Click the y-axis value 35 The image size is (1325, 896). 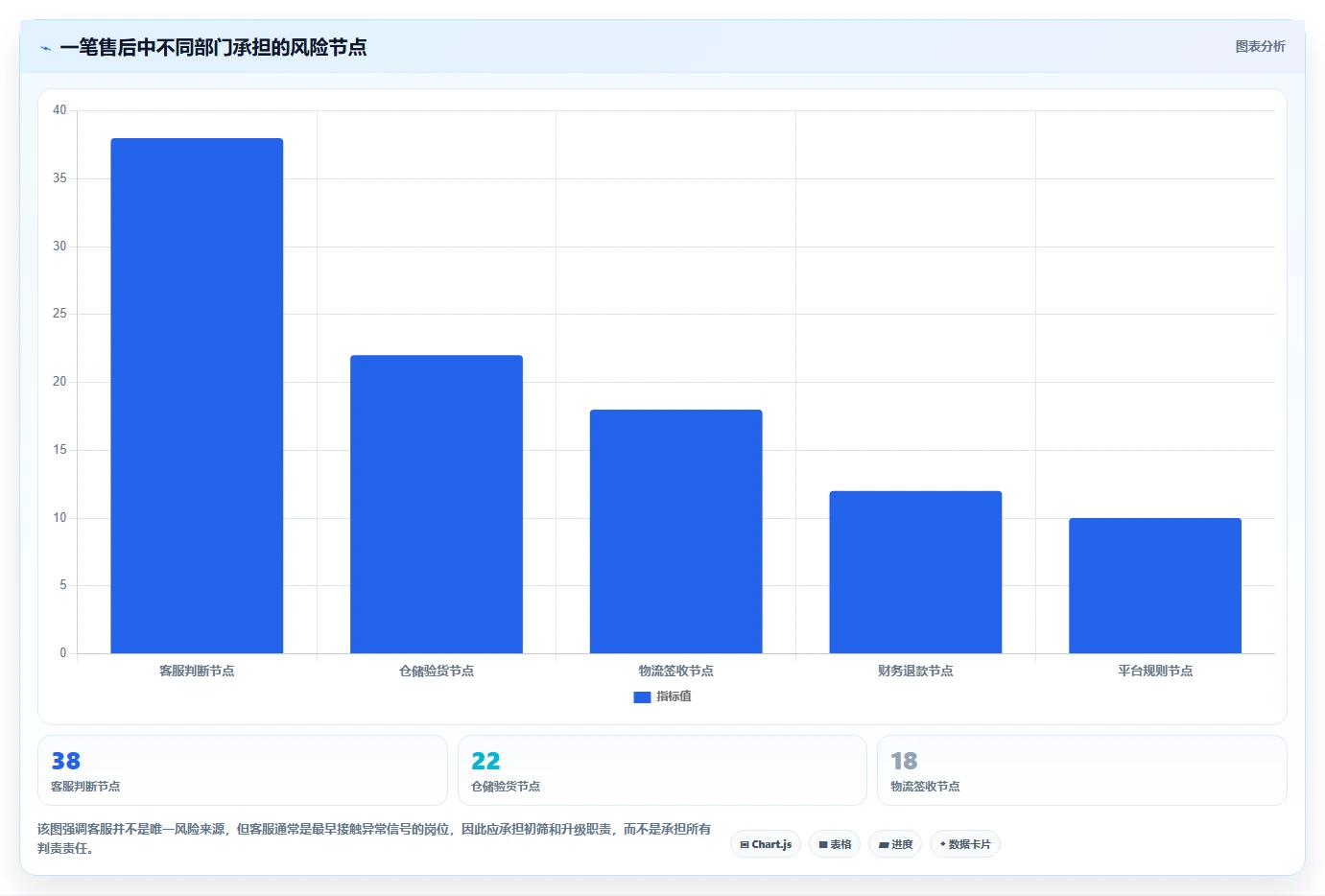pos(59,178)
